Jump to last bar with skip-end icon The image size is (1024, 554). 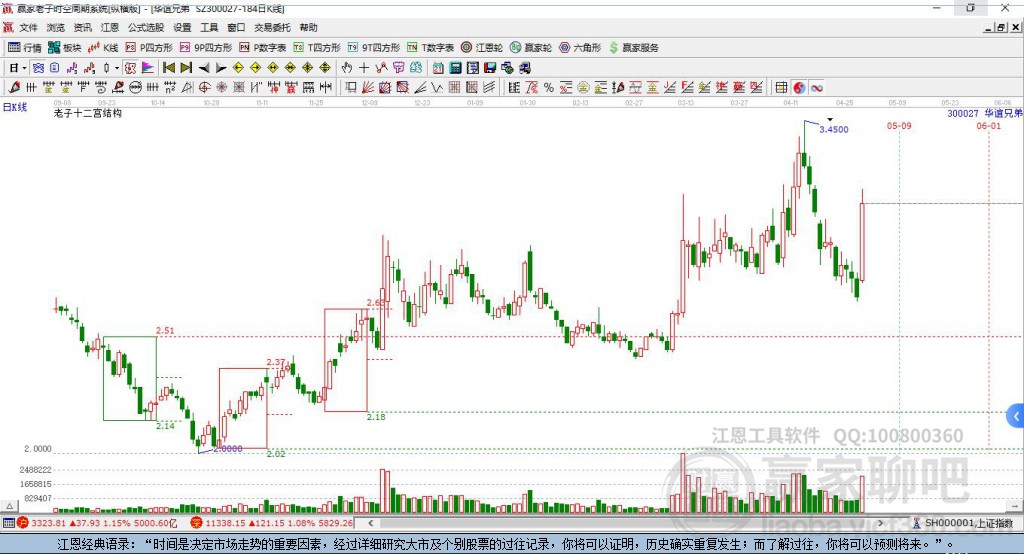pos(186,68)
